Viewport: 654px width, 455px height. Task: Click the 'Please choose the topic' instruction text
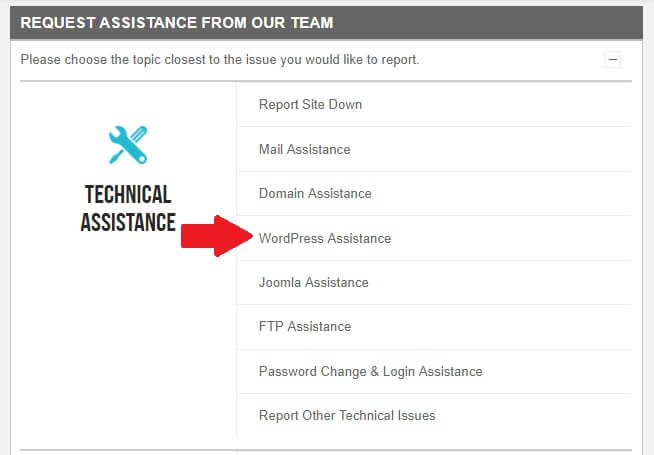point(219,60)
